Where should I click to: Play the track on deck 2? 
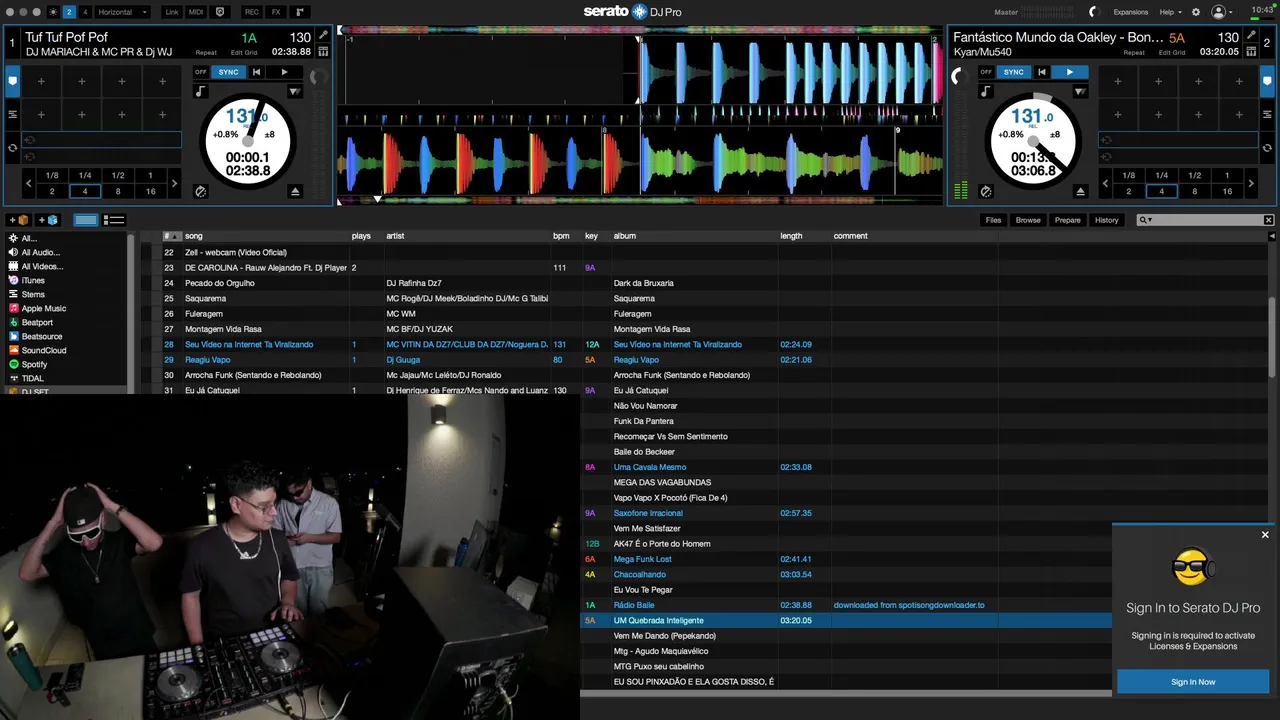1069,72
